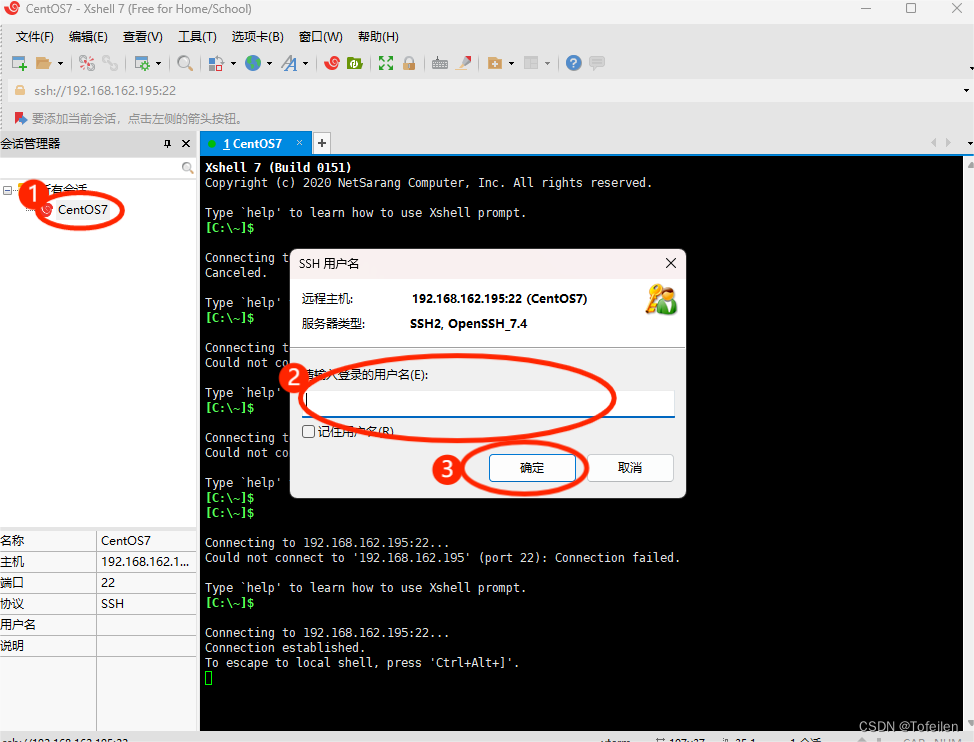Open the 编辑(E) menu
This screenshot has width=974, height=742.
point(88,37)
